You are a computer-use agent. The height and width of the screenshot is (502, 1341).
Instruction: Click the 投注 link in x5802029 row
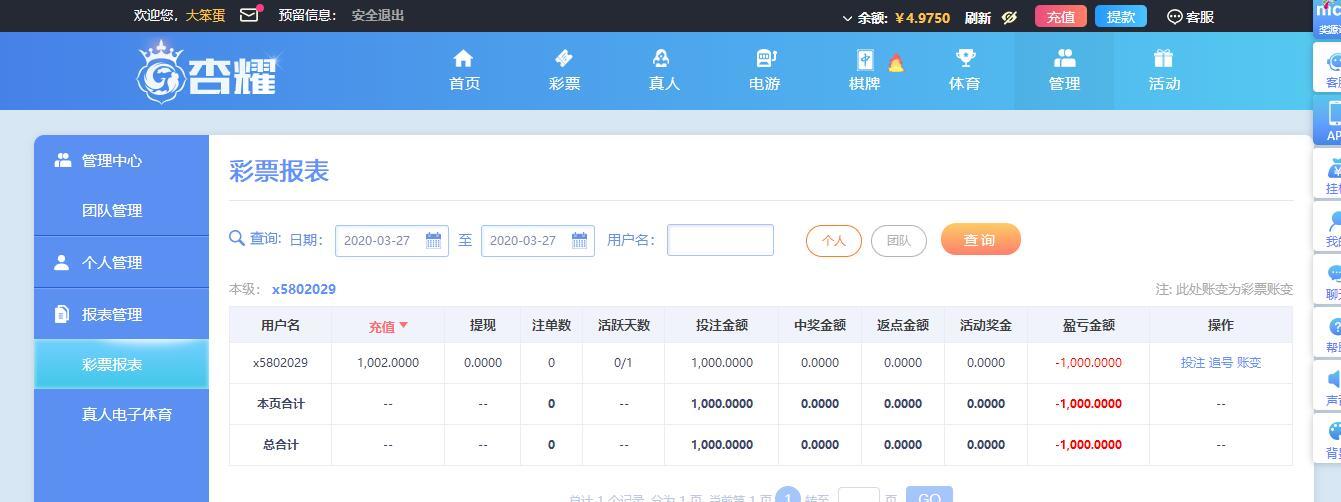point(1193,363)
